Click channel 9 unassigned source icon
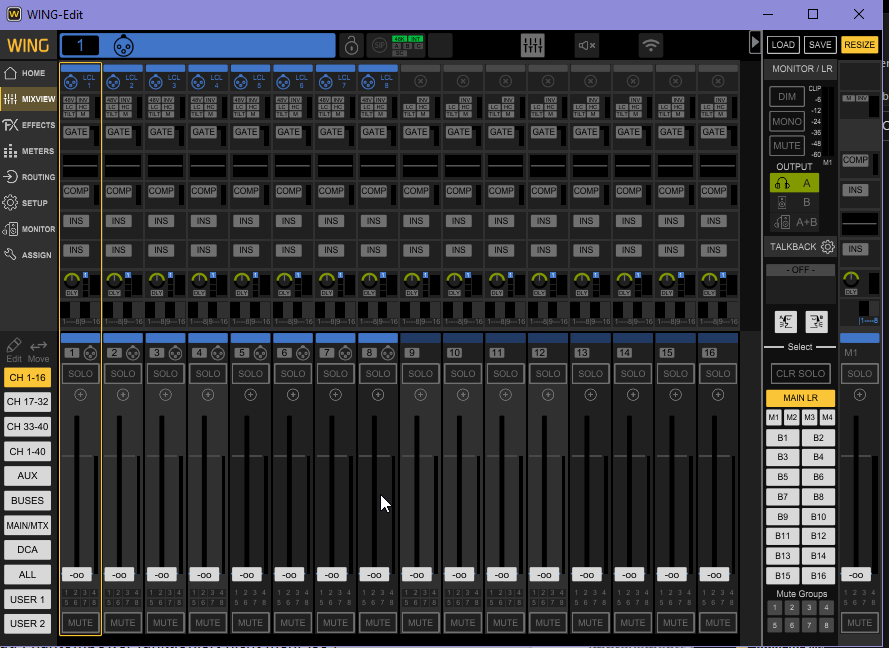The width and height of the screenshot is (889, 648). 420,81
